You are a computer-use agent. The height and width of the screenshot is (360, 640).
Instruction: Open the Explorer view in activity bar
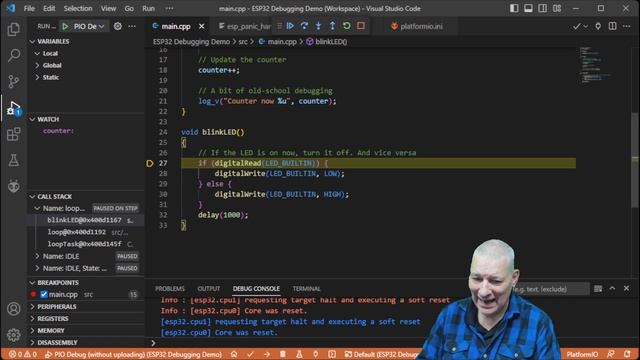[x=13, y=29]
